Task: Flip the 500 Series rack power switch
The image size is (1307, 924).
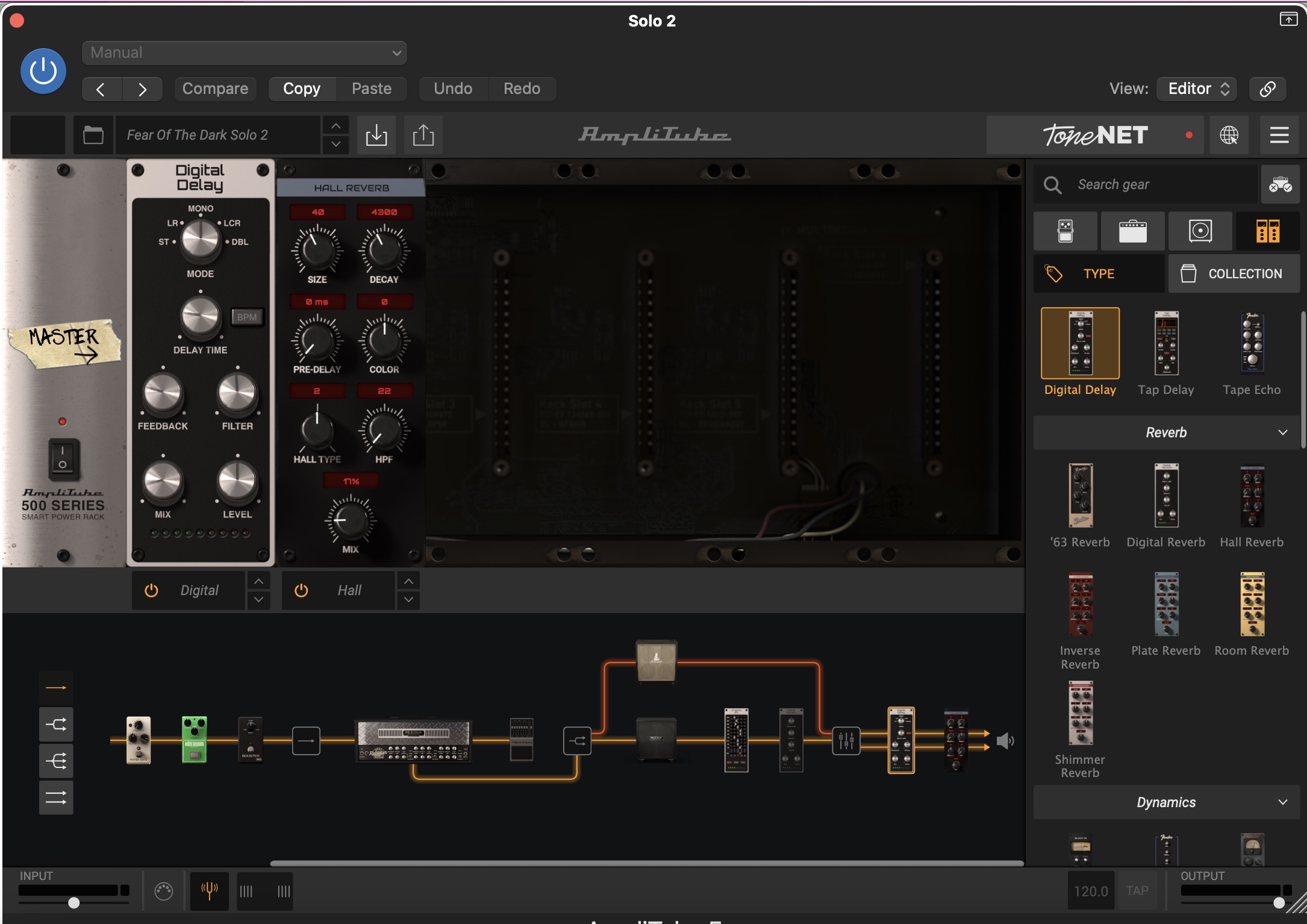Action: click(63, 459)
